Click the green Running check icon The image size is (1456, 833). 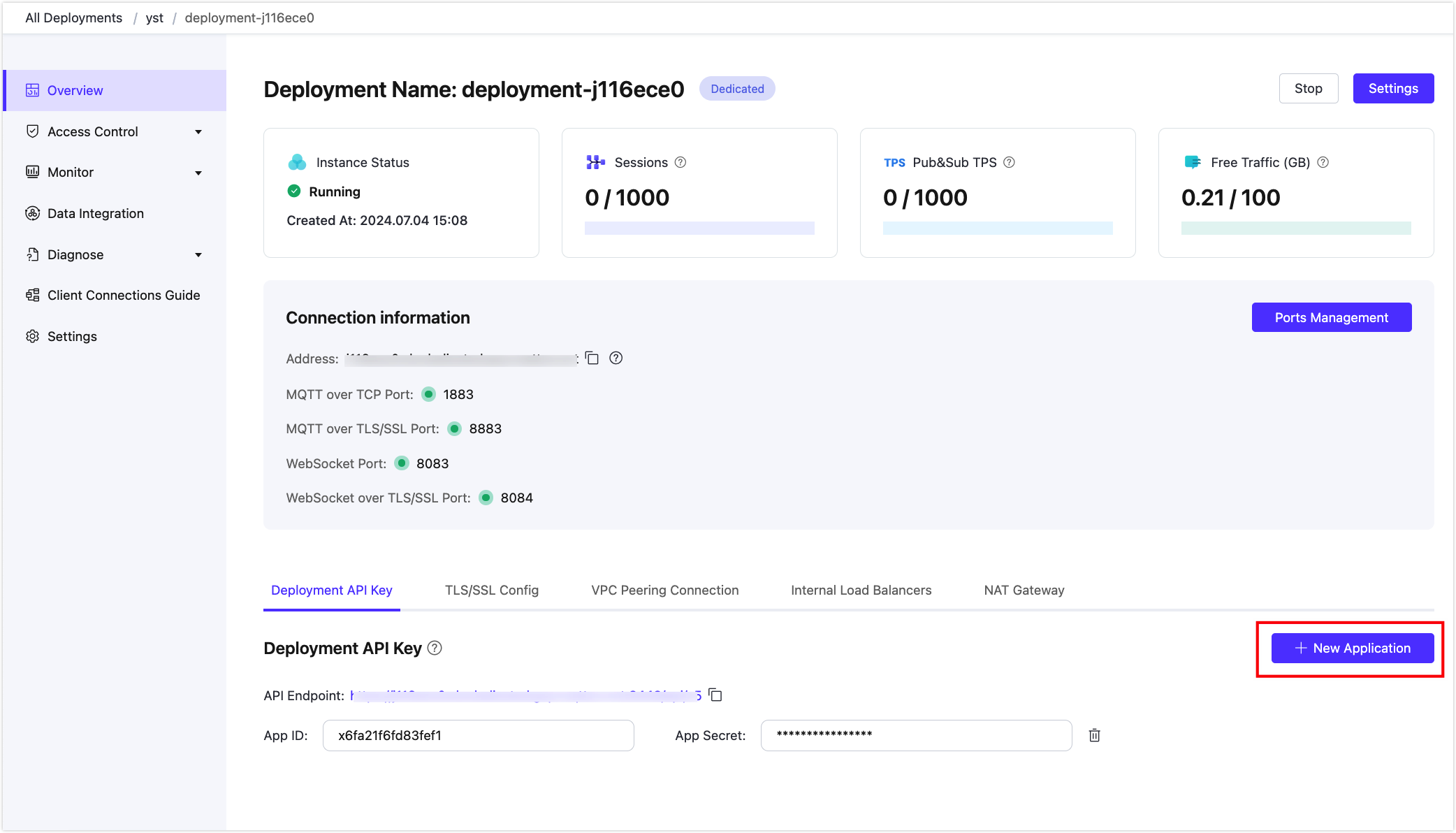tap(294, 191)
